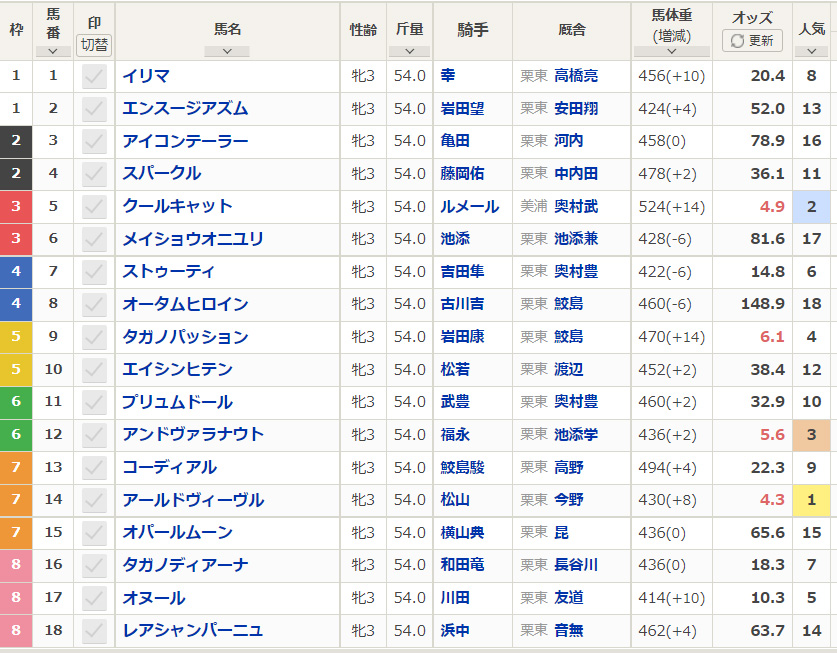
Task: Open horse page オータムヒロイン
Action: tap(185, 304)
